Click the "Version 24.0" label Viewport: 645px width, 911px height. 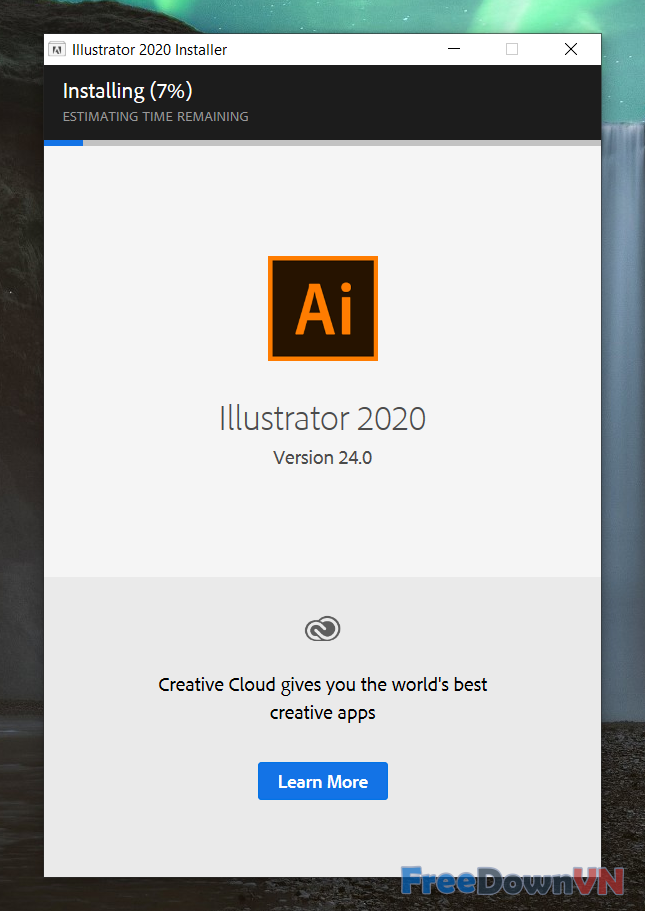pyautogui.click(x=322, y=458)
